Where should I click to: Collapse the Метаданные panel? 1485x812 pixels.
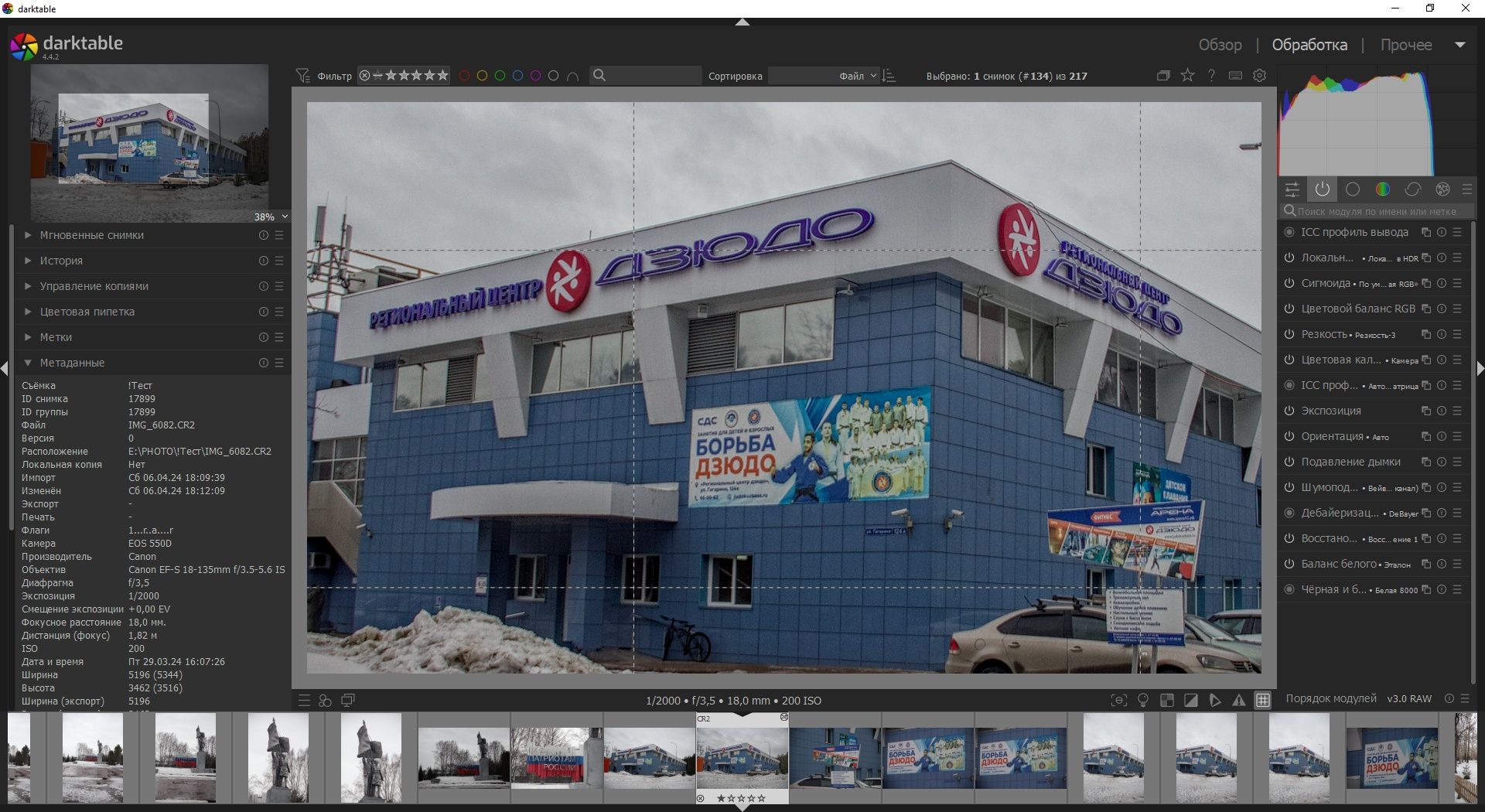[x=28, y=363]
